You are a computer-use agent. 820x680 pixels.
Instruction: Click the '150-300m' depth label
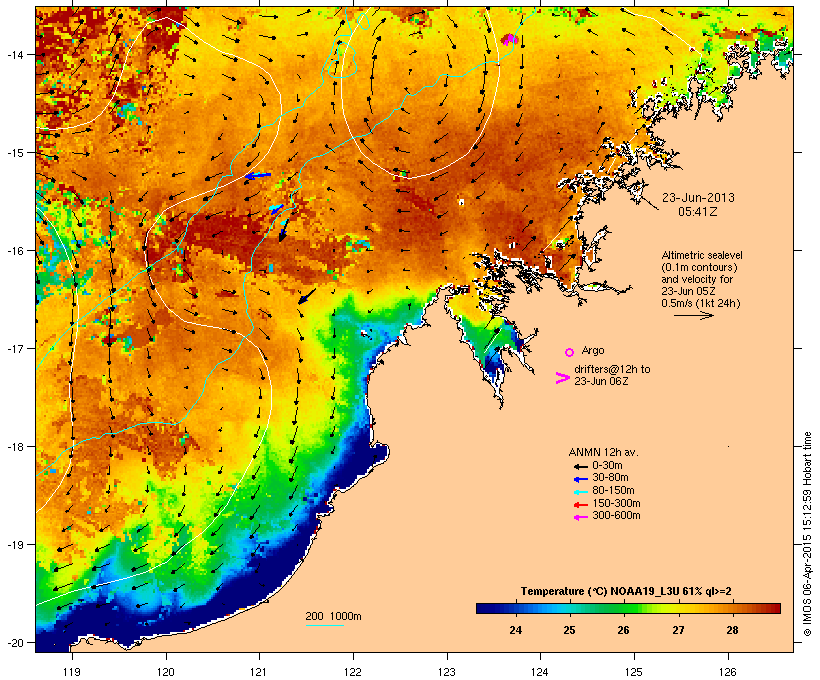click(x=616, y=503)
